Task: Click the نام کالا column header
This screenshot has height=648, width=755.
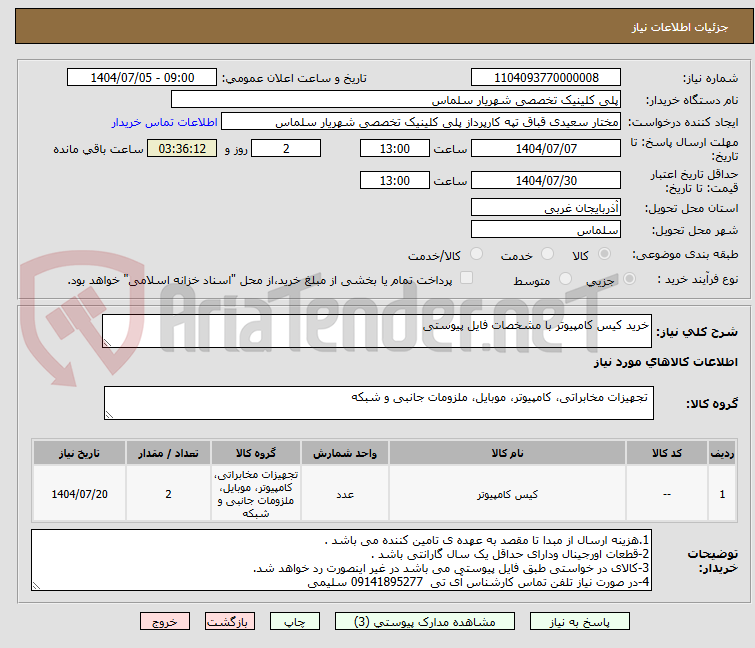Action: 507,453
